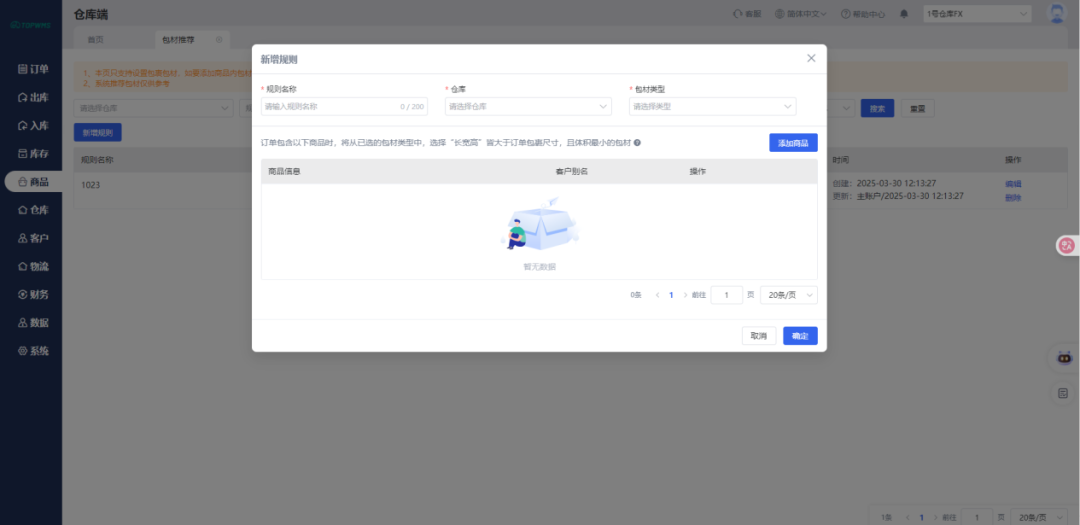Open the dialog's 20条/页 page size dropdown

789,295
